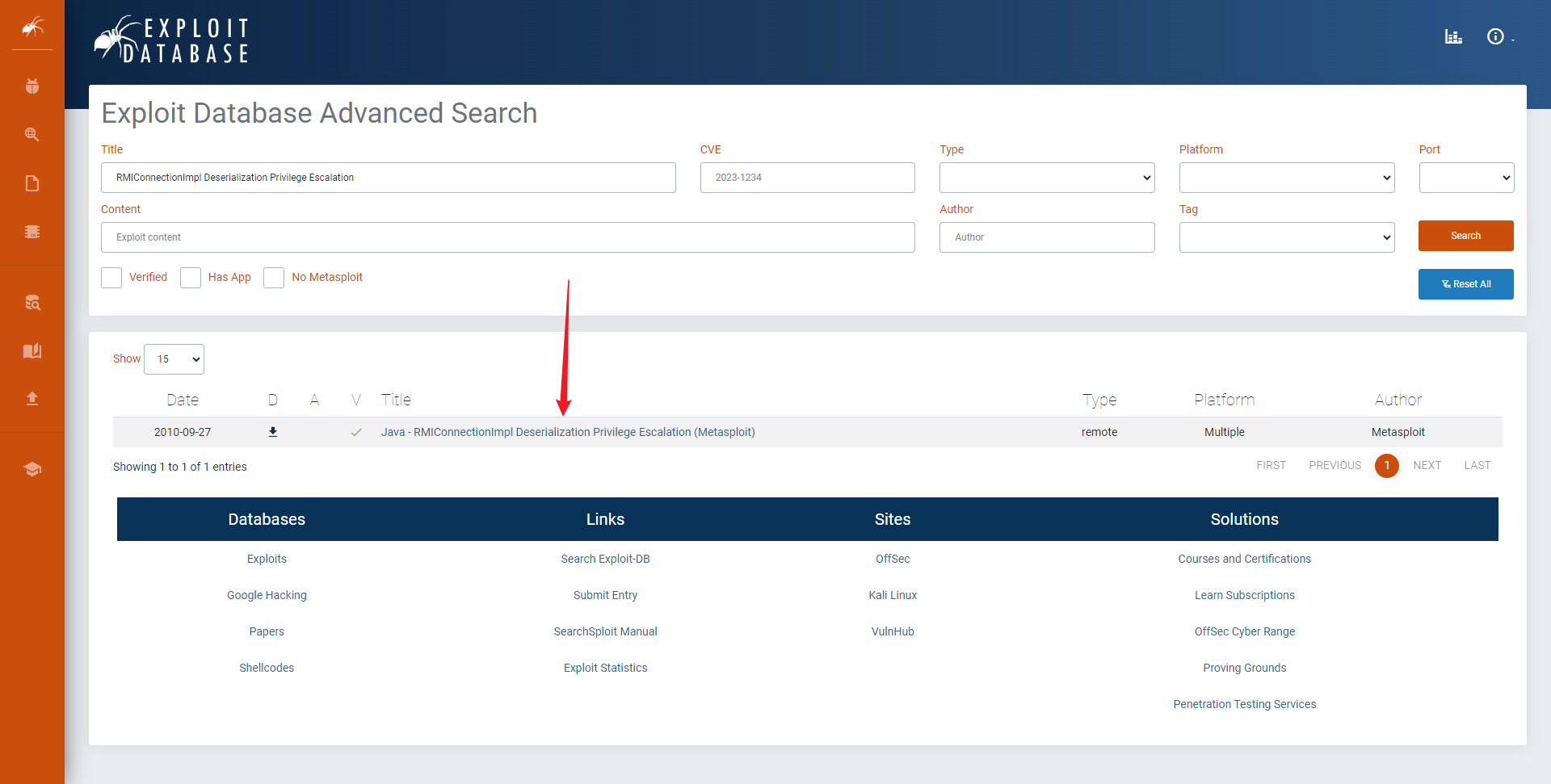This screenshot has height=784, width=1551.
Task: Open Search Exploit-DB icon in sidebar
Action: point(32,303)
